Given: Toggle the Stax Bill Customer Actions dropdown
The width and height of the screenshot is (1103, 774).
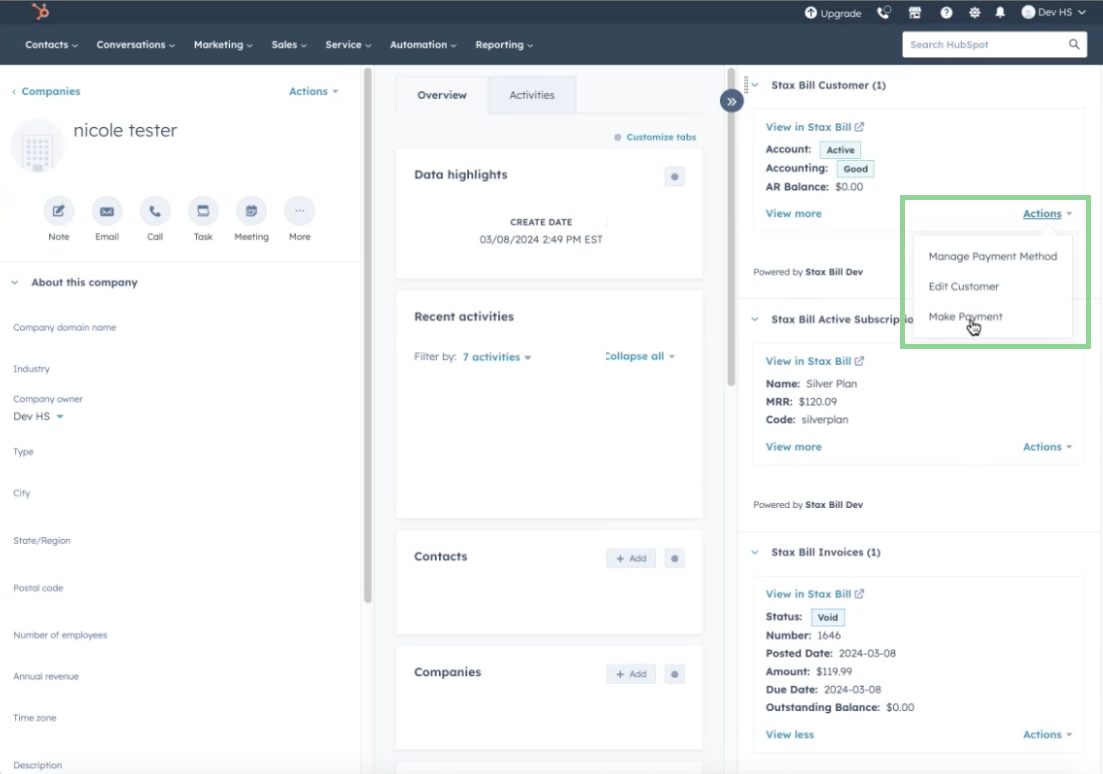Looking at the screenshot, I should coord(1047,213).
